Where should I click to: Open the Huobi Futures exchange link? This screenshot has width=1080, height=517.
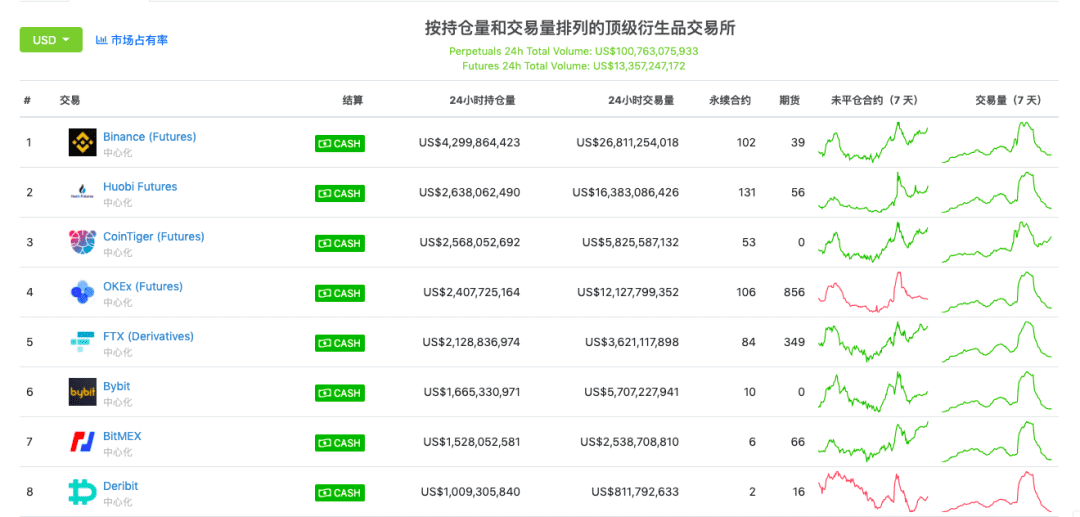click(x=140, y=187)
